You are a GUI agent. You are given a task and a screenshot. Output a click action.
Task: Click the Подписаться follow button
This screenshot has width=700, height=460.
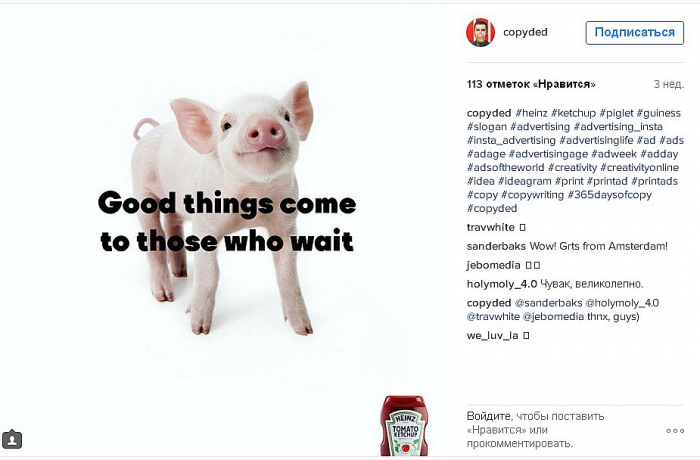click(x=634, y=33)
